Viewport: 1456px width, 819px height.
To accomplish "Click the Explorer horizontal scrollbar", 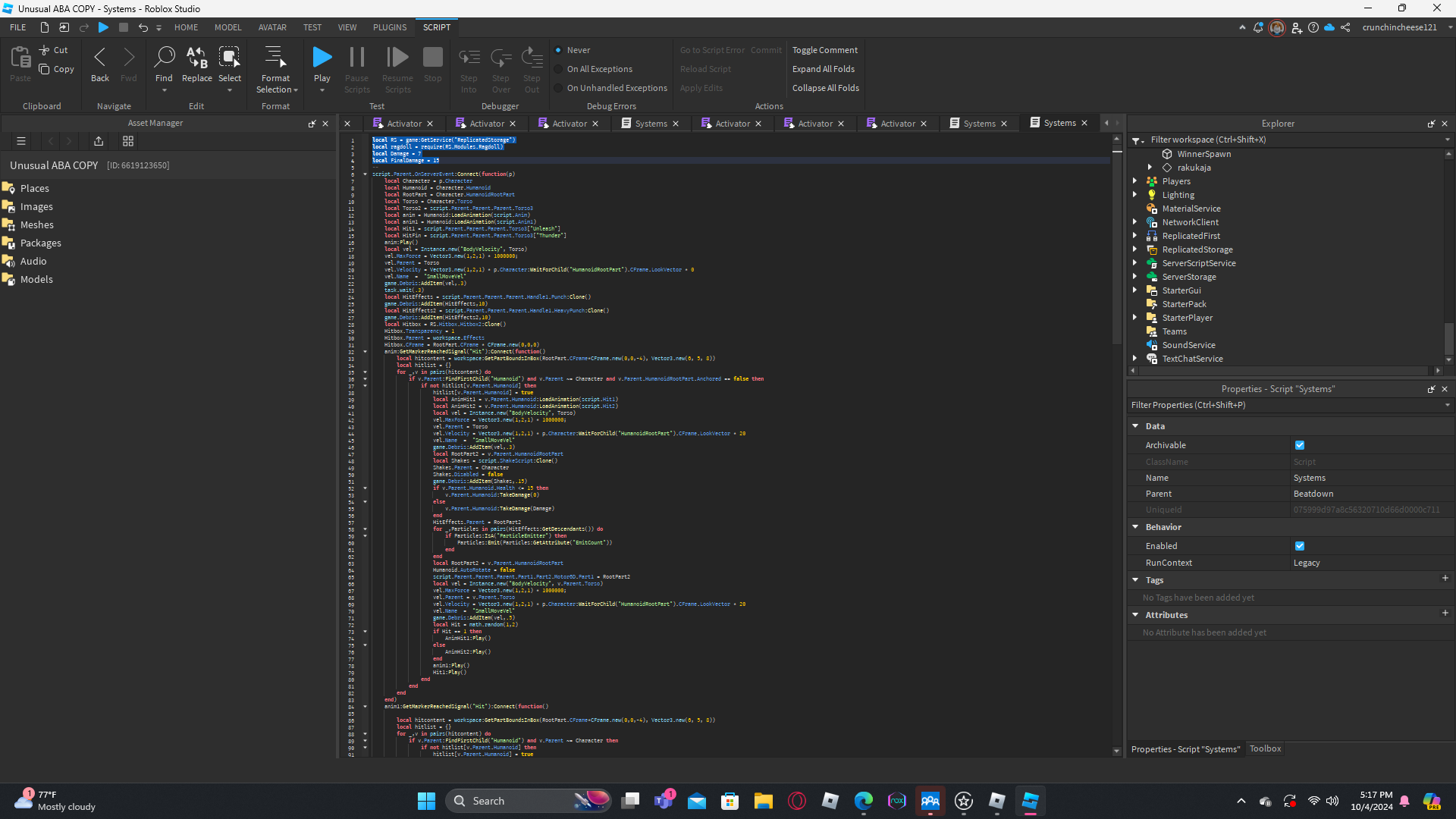I will click(x=1285, y=371).
